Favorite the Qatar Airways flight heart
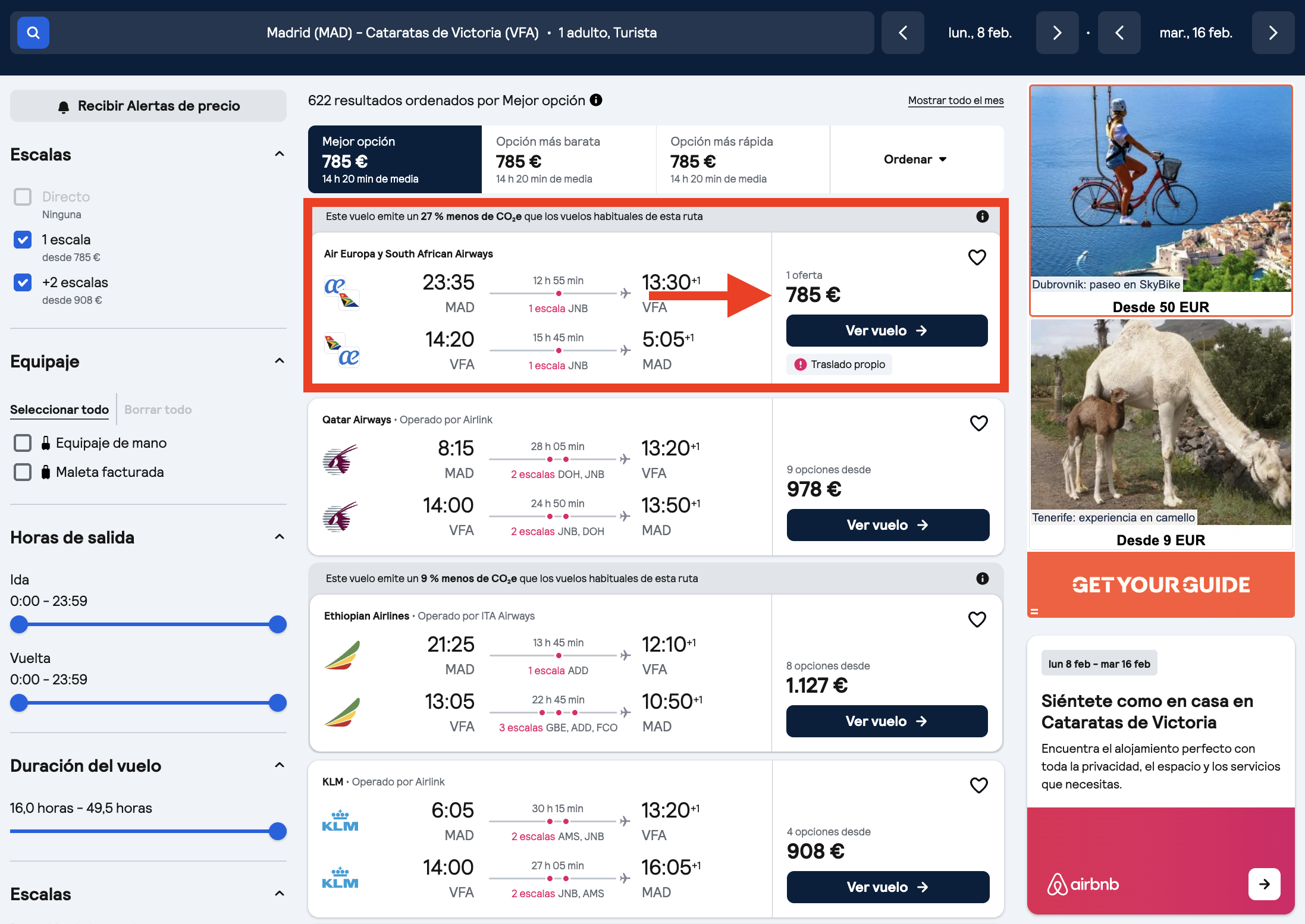The height and width of the screenshot is (924, 1305). pos(978,423)
